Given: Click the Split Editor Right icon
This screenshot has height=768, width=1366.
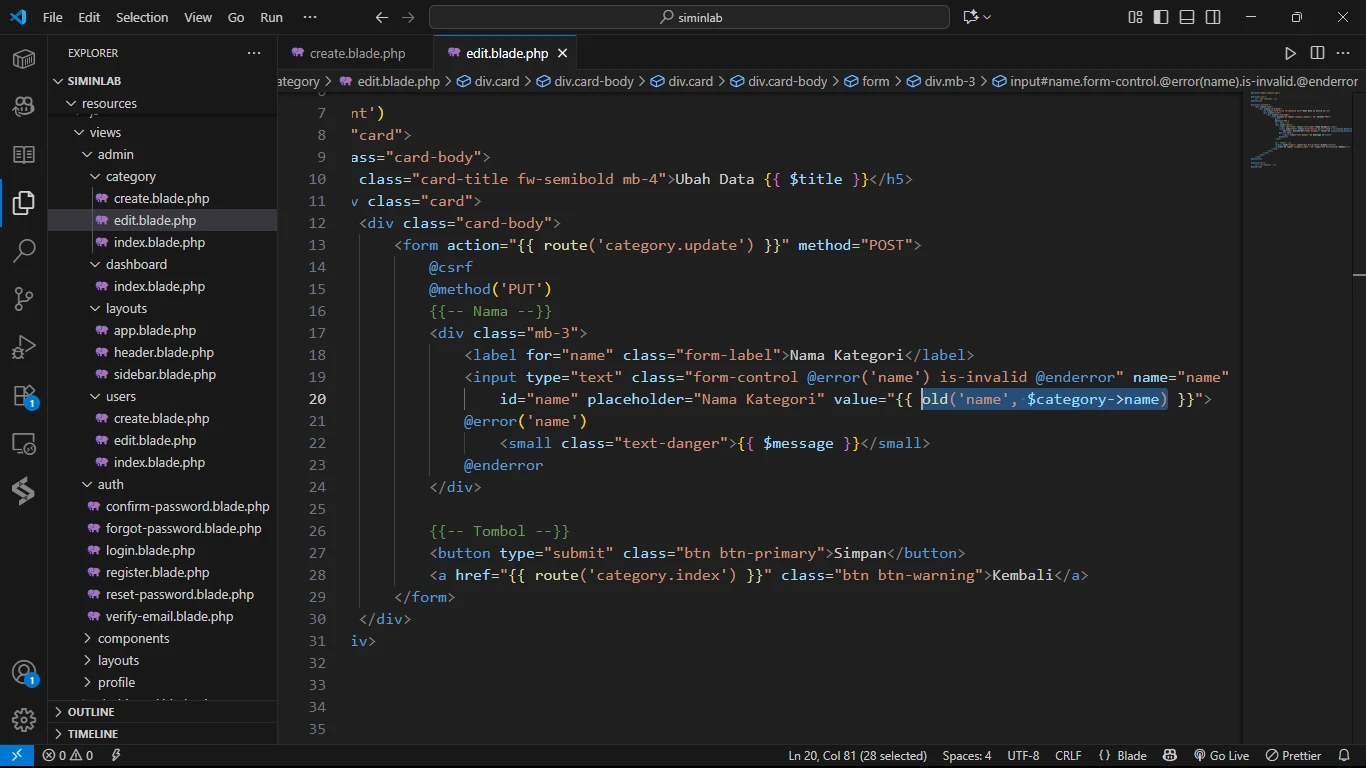Looking at the screenshot, I should pyautogui.click(x=1317, y=53).
